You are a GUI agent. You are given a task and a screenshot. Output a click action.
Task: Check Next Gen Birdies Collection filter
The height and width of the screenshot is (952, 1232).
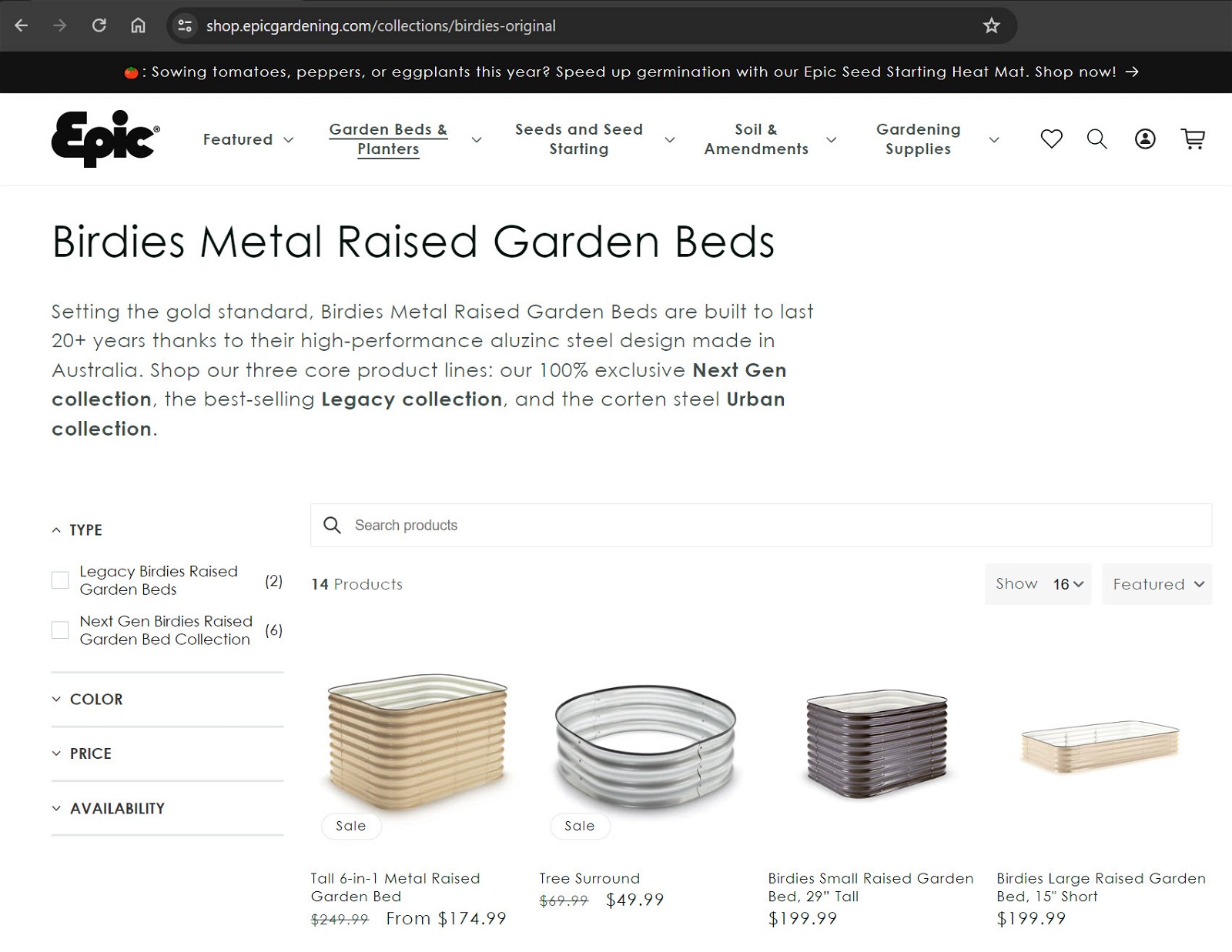(x=60, y=630)
